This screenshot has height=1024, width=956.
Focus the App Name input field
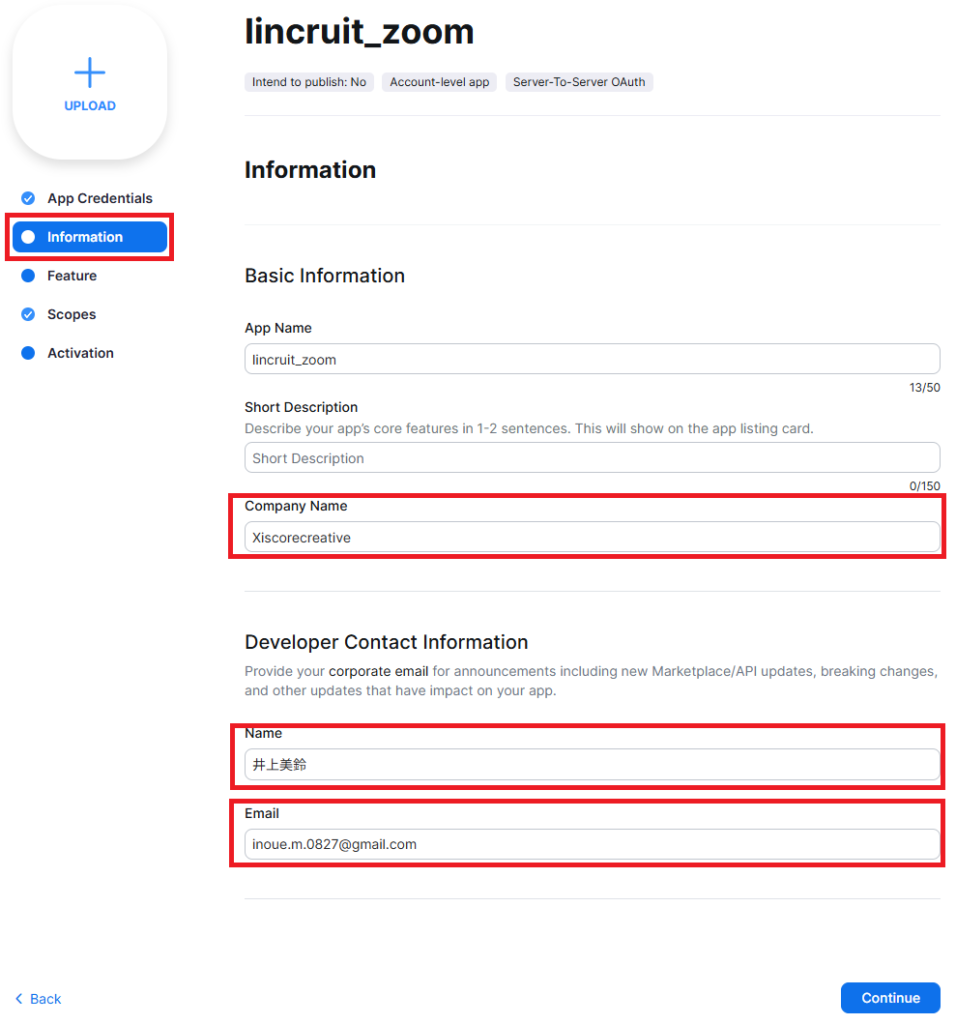[592, 359]
